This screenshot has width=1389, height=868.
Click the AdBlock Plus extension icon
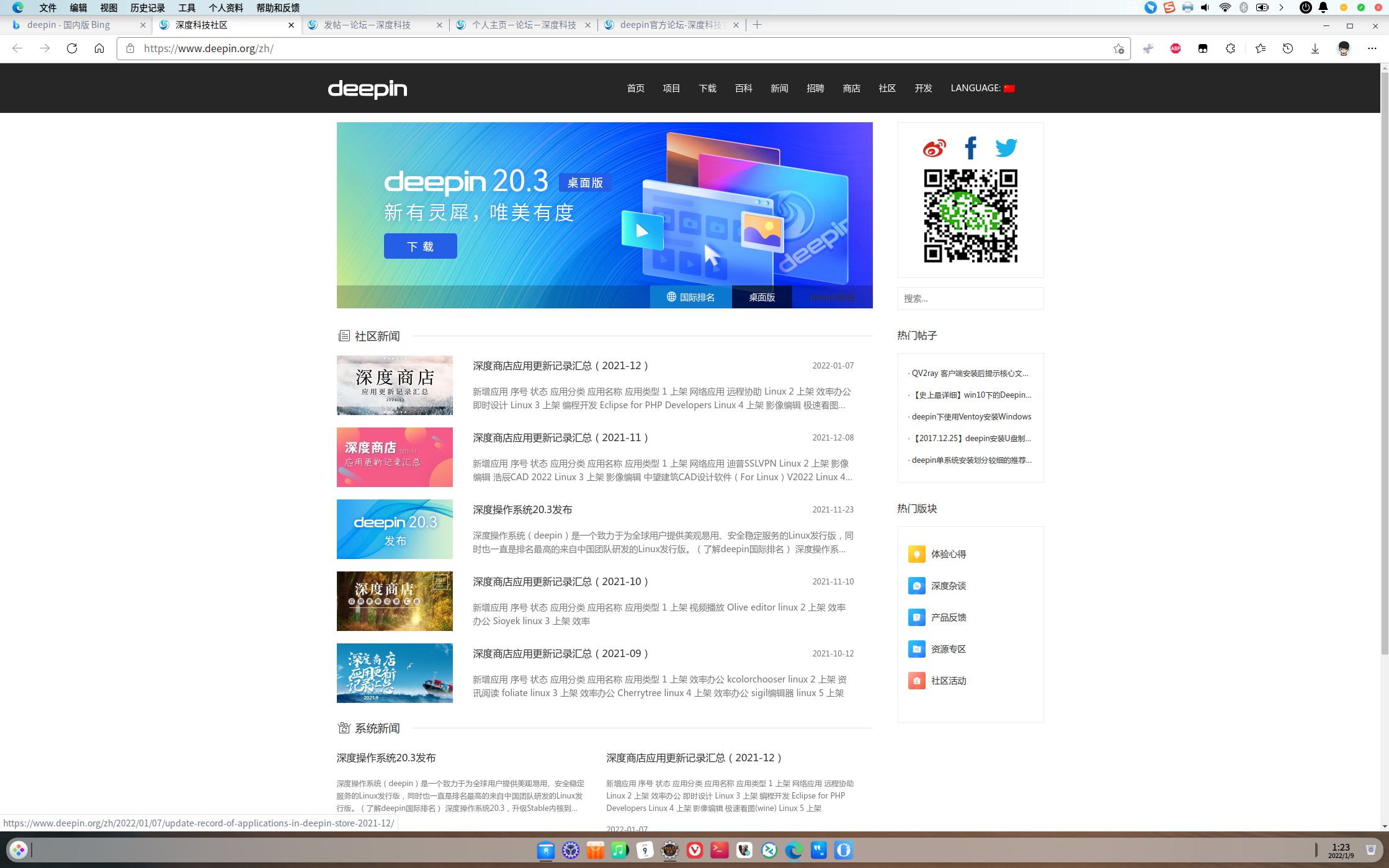[x=1175, y=48]
